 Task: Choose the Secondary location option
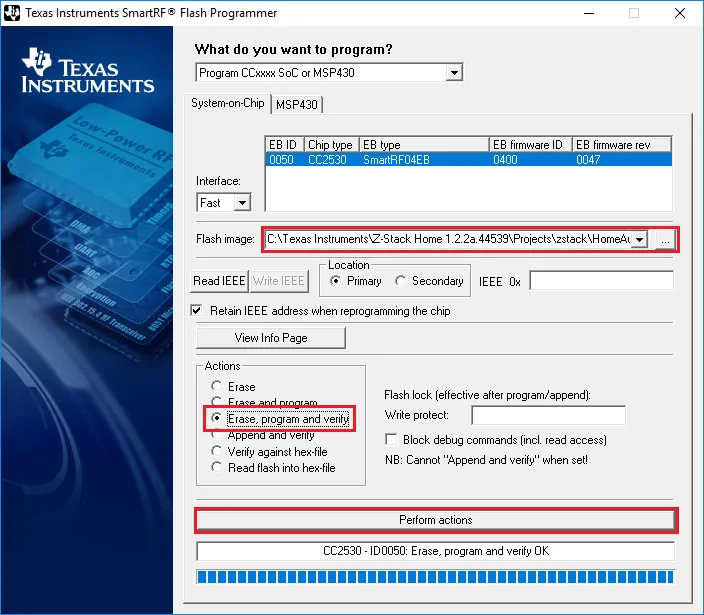coord(401,281)
